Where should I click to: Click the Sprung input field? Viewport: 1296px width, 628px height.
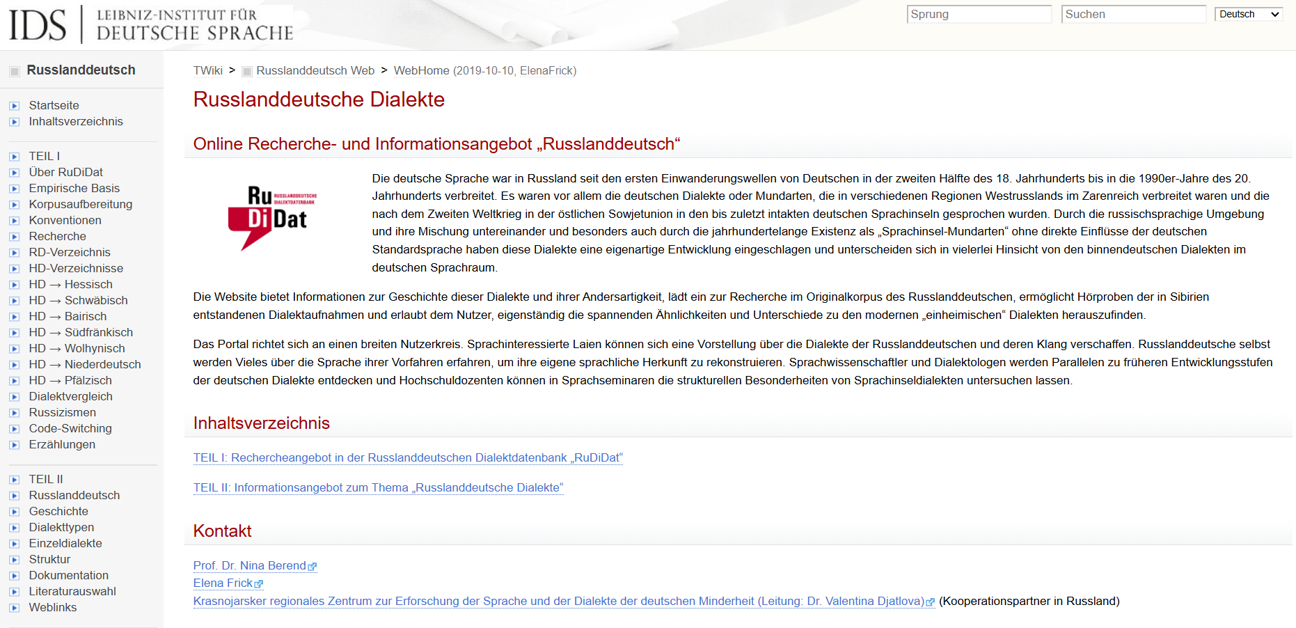pos(978,13)
